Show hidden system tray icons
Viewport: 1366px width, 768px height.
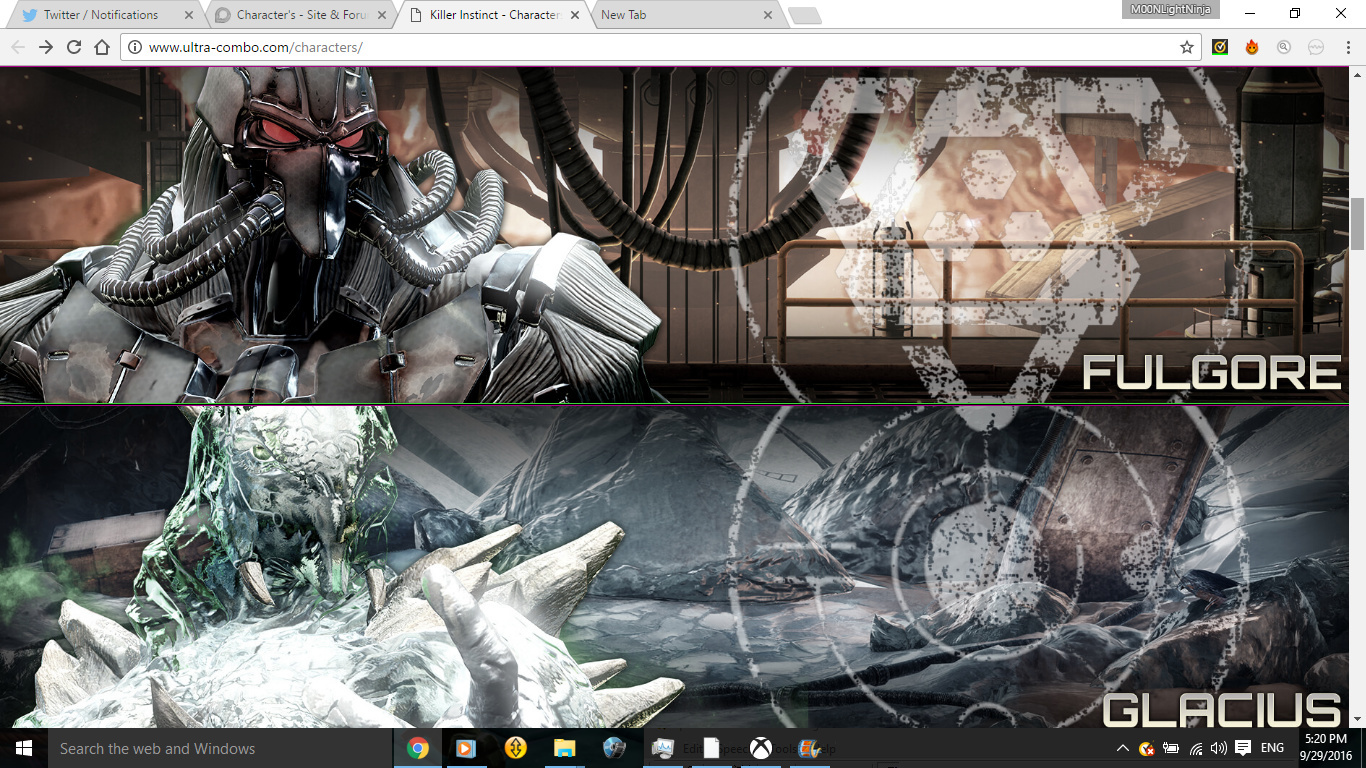point(1123,748)
